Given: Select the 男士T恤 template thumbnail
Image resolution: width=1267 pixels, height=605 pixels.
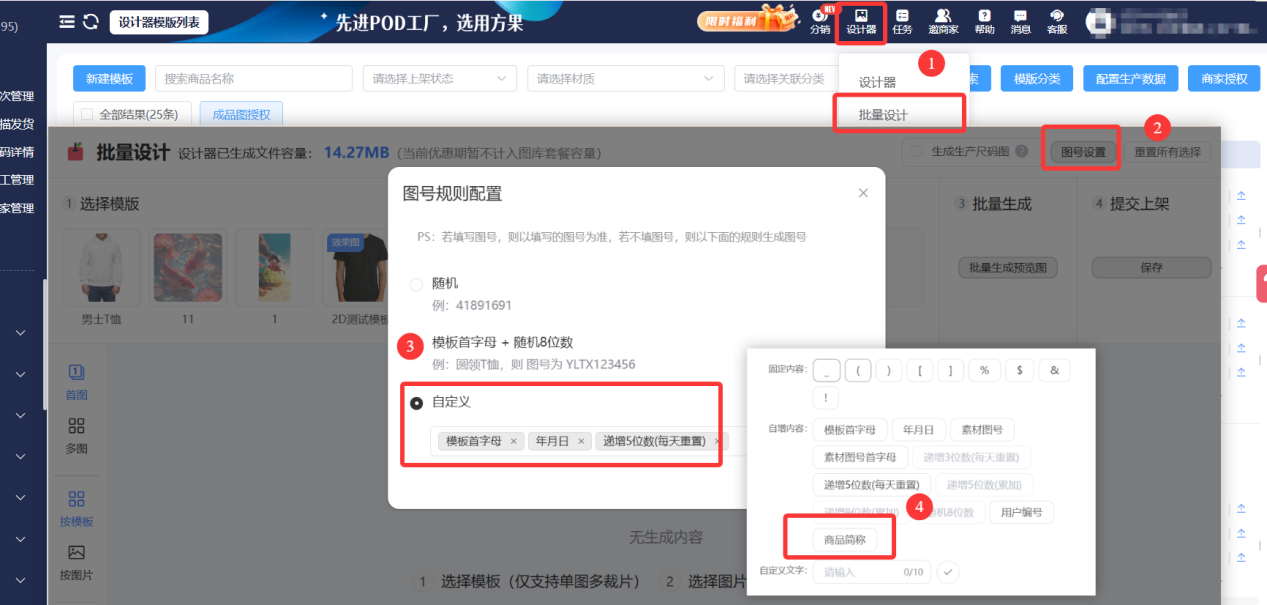Looking at the screenshot, I should [x=100, y=266].
